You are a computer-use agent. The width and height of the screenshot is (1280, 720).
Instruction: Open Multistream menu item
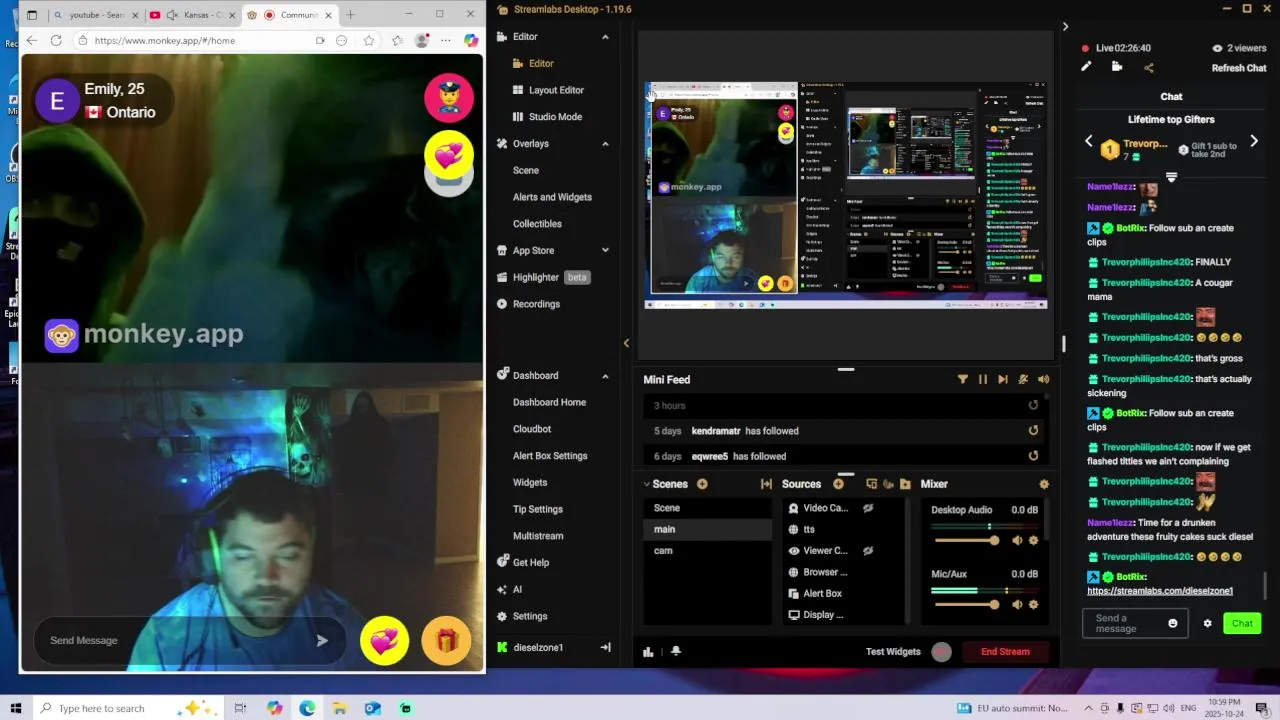pyautogui.click(x=538, y=536)
